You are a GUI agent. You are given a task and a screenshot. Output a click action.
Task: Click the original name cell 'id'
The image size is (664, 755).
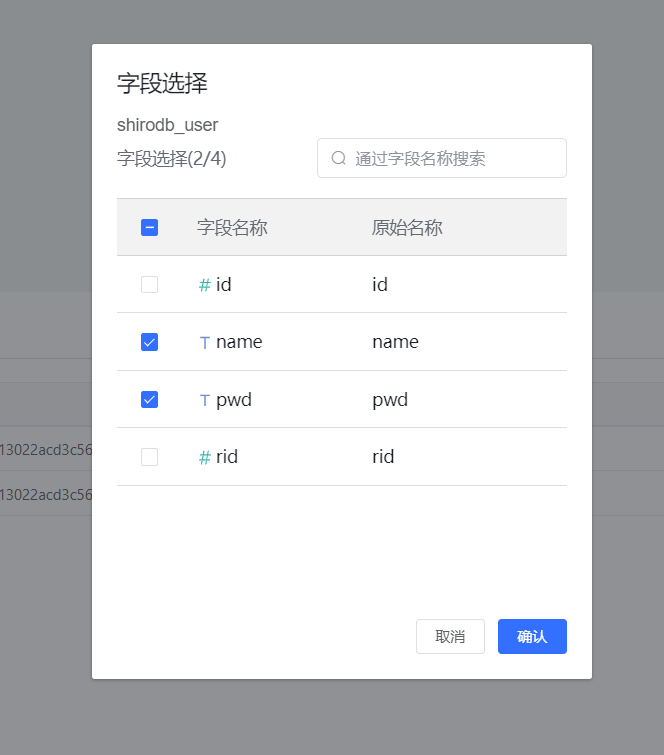(380, 285)
